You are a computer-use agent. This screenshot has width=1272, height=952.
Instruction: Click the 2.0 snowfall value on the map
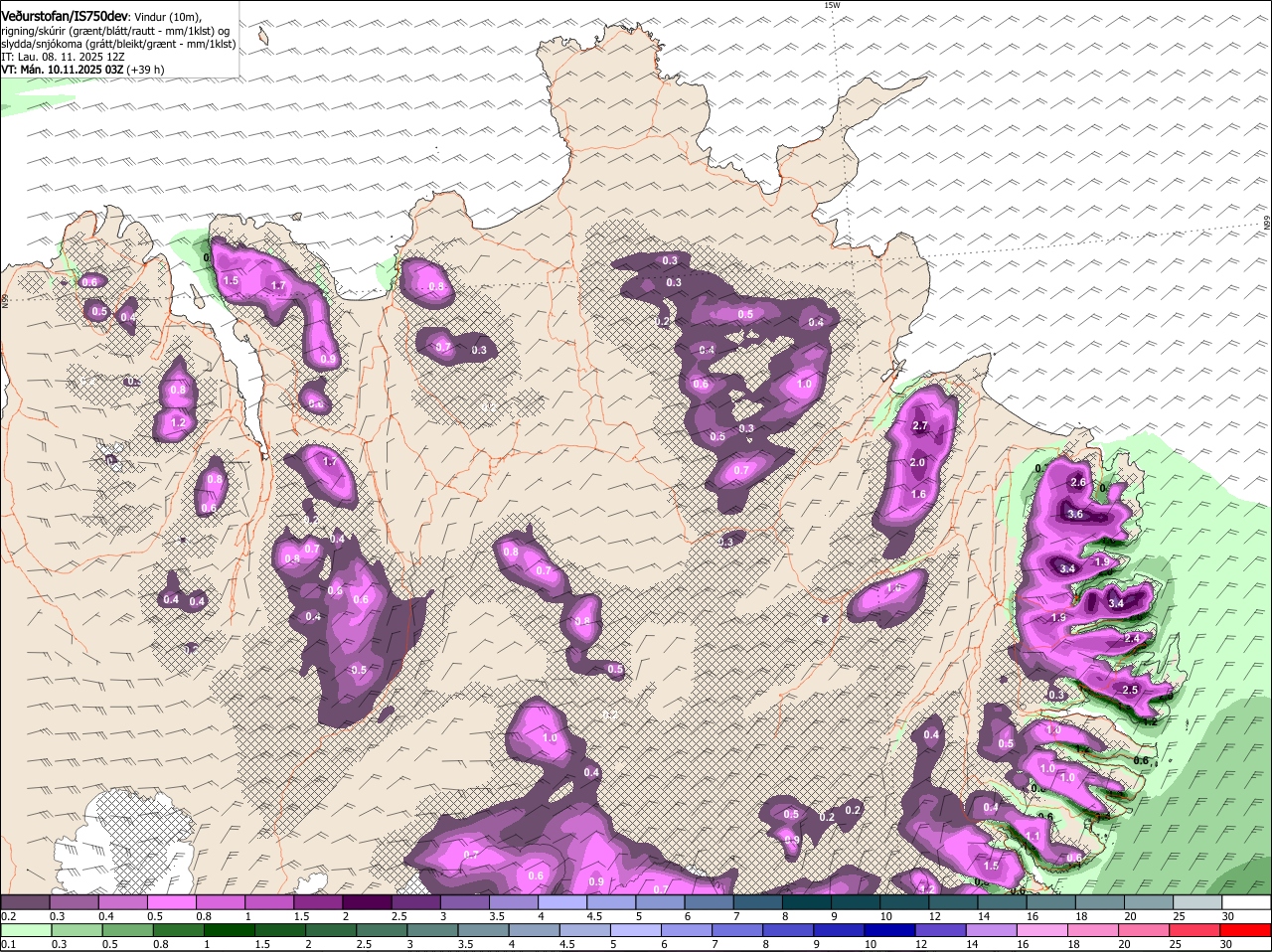click(917, 463)
